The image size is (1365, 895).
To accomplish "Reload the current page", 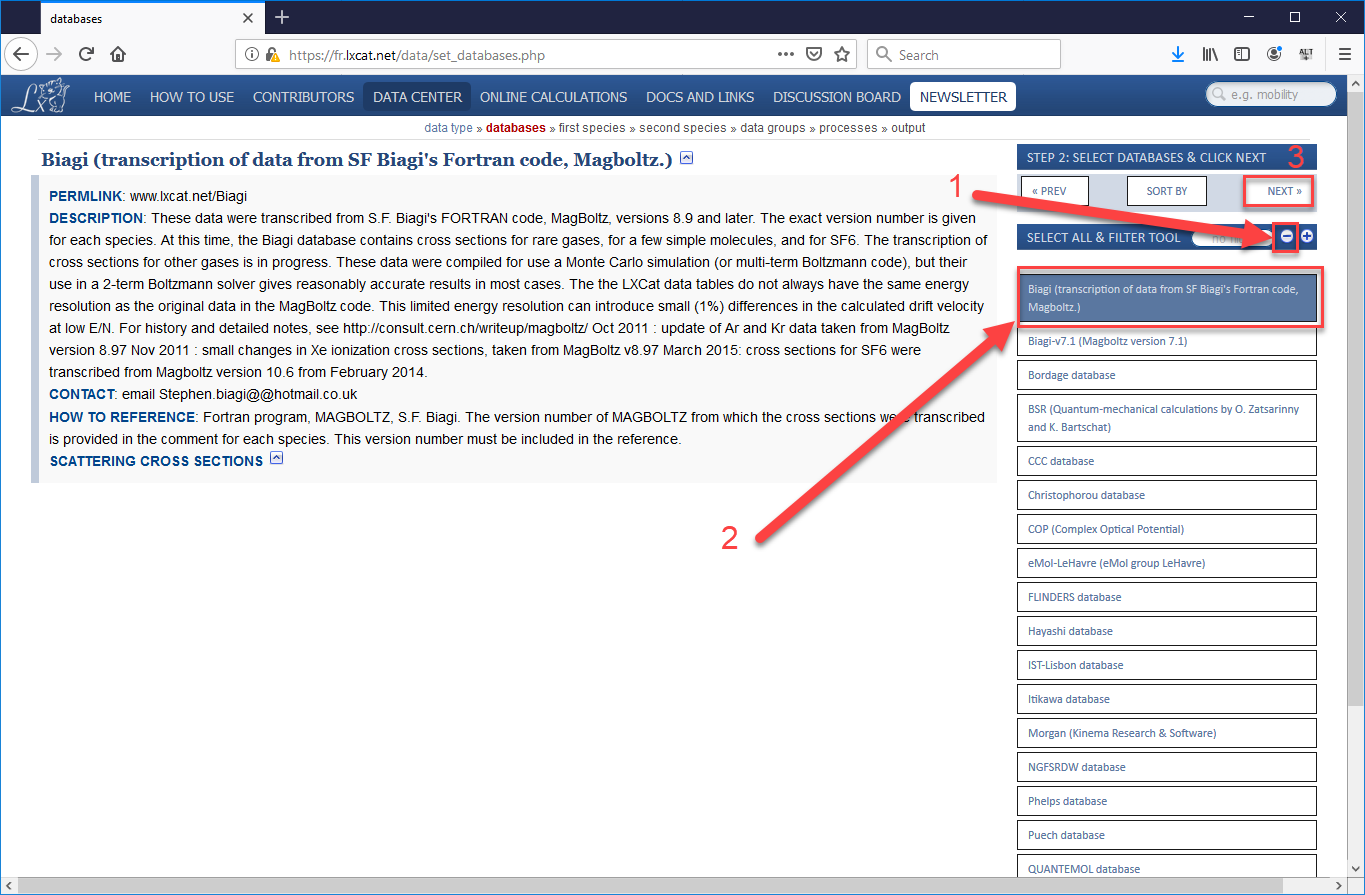I will pyautogui.click(x=87, y=54).
